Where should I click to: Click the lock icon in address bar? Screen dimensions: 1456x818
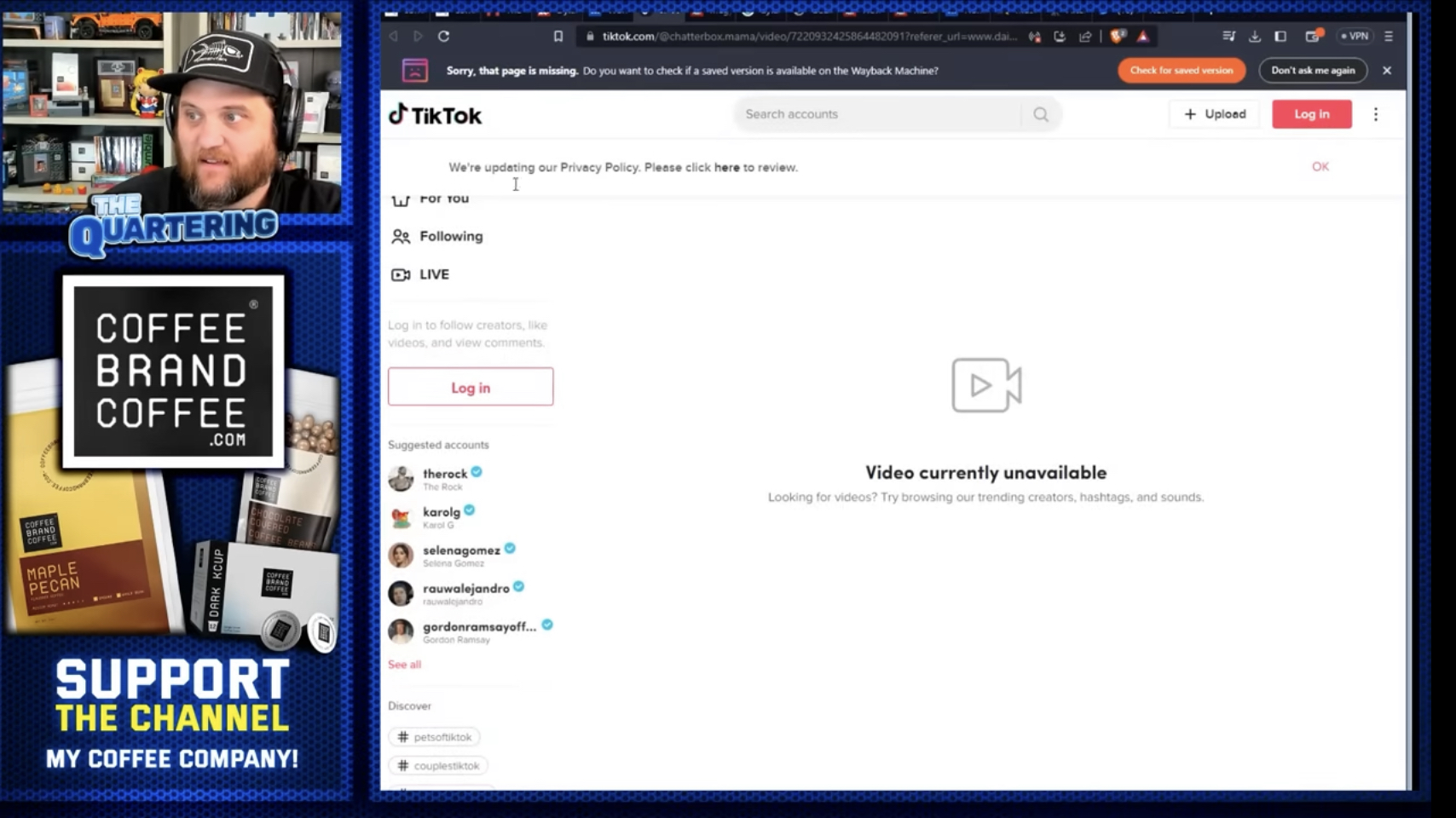pos(590,37)
